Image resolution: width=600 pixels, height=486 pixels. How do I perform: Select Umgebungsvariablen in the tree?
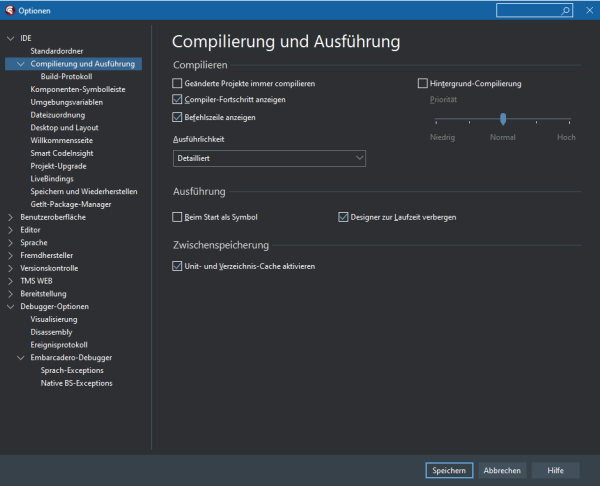pyautogui.click(x=67, y=102)
